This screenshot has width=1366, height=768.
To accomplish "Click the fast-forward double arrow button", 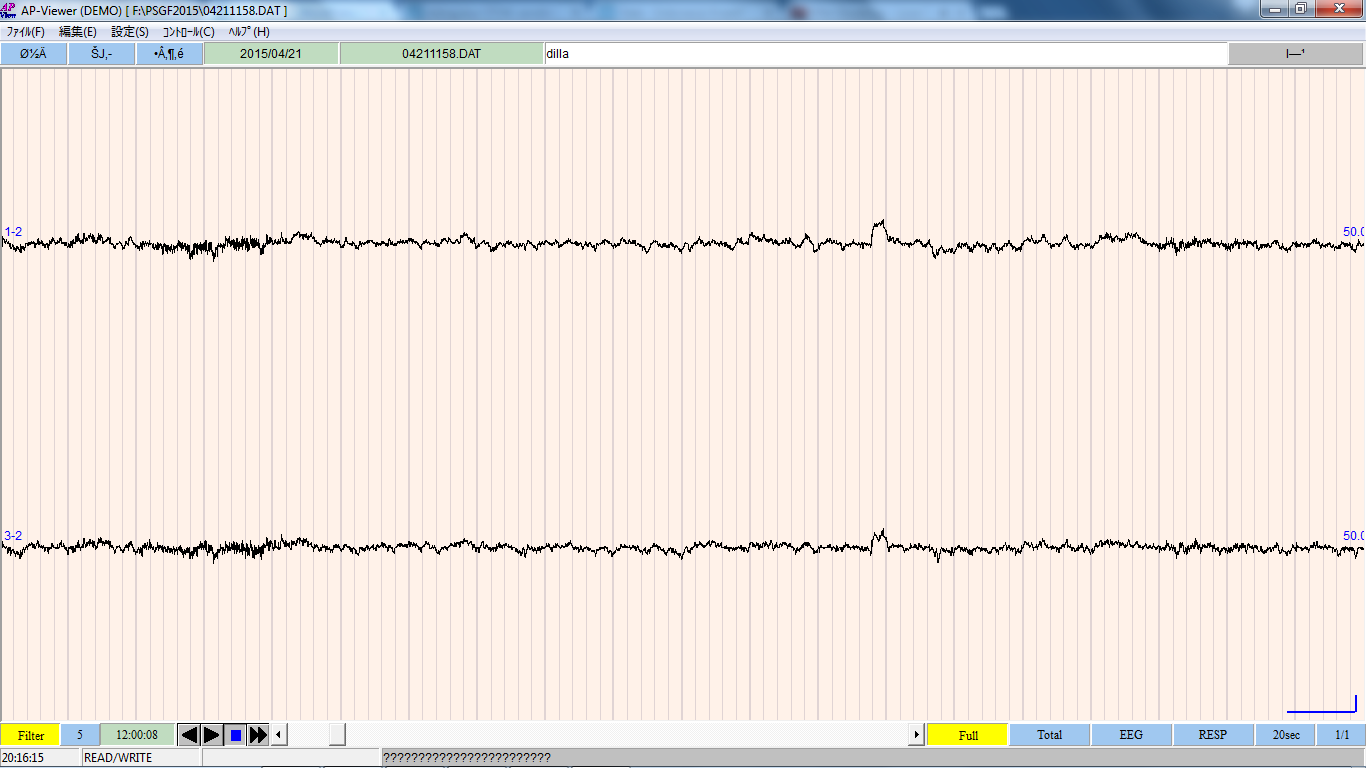I will pos(258,735).
